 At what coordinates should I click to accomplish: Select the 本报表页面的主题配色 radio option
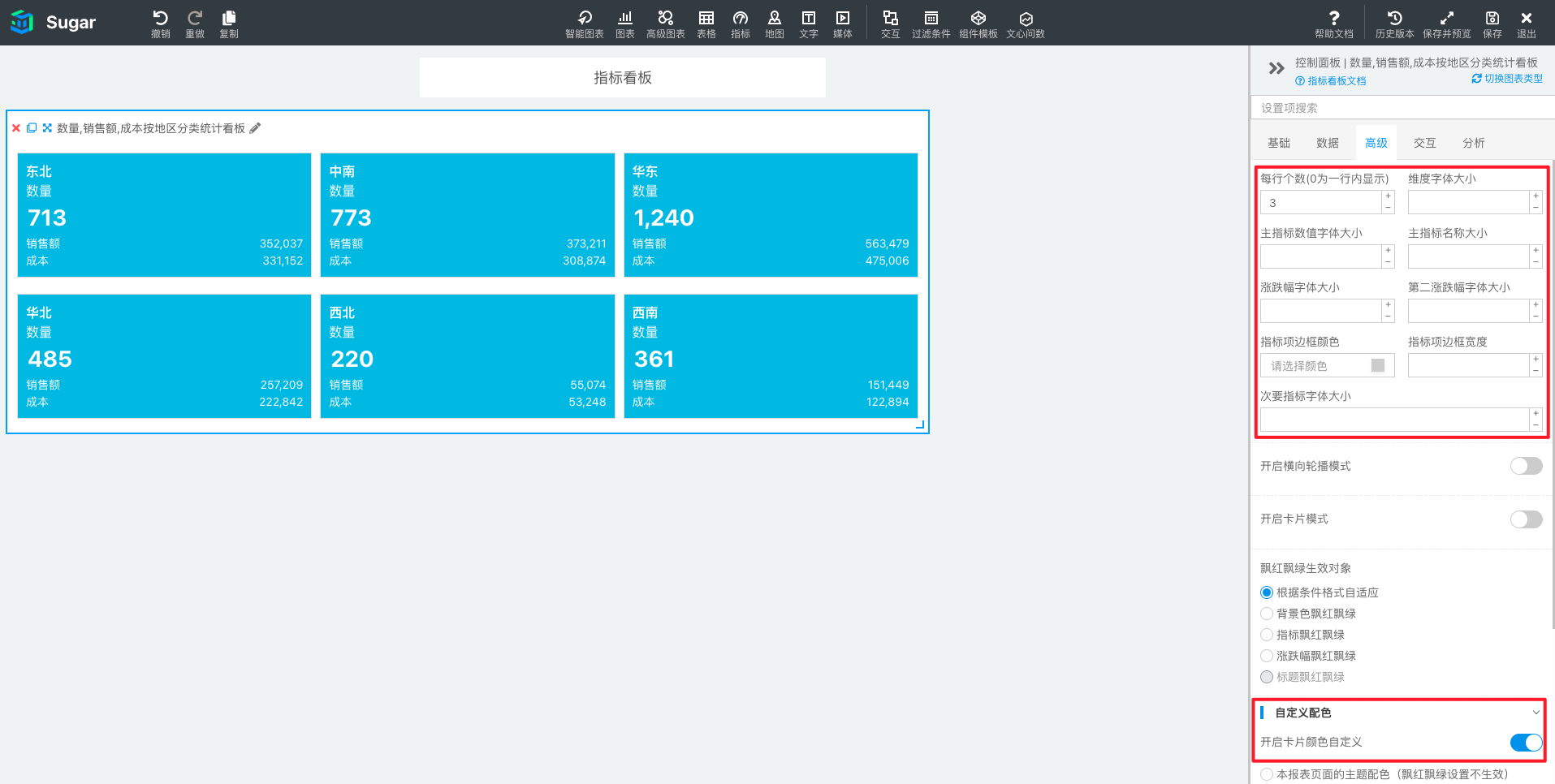tap(1267, 774)
